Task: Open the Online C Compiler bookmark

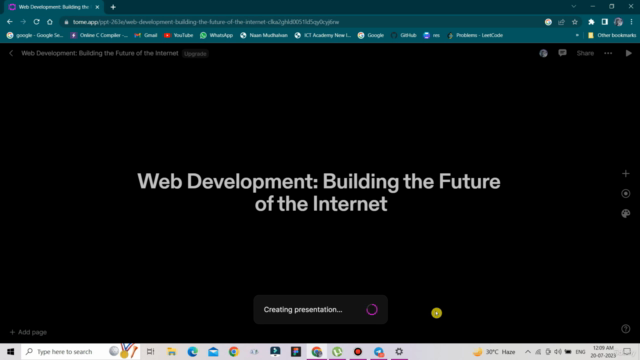Action: (99, 36)
